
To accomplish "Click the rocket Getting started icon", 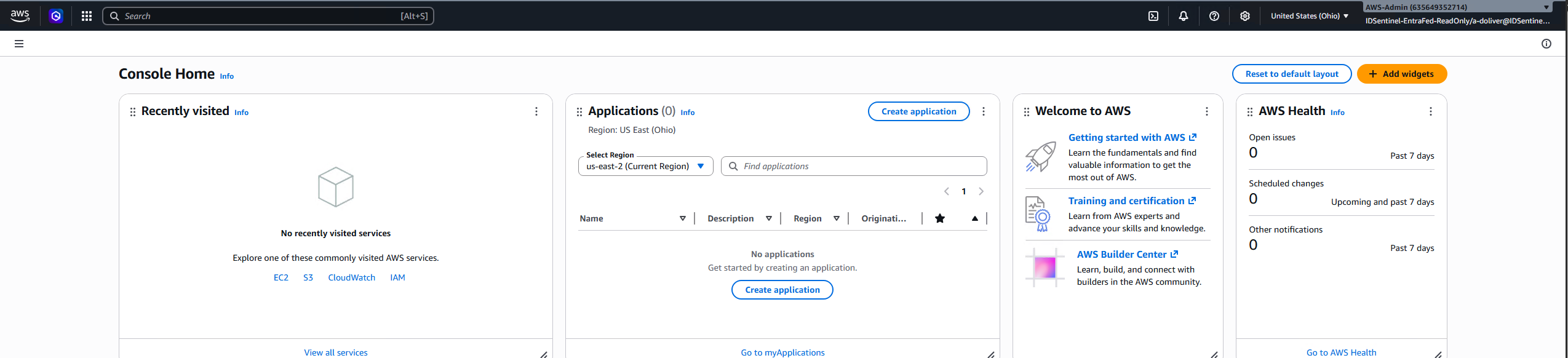I will (1041, 157).
